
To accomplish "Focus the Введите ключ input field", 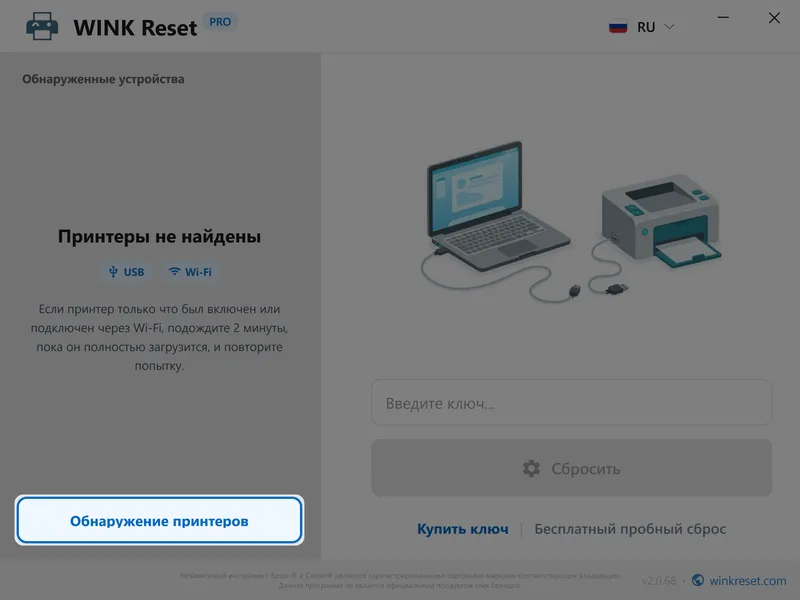I will point(571,403).
